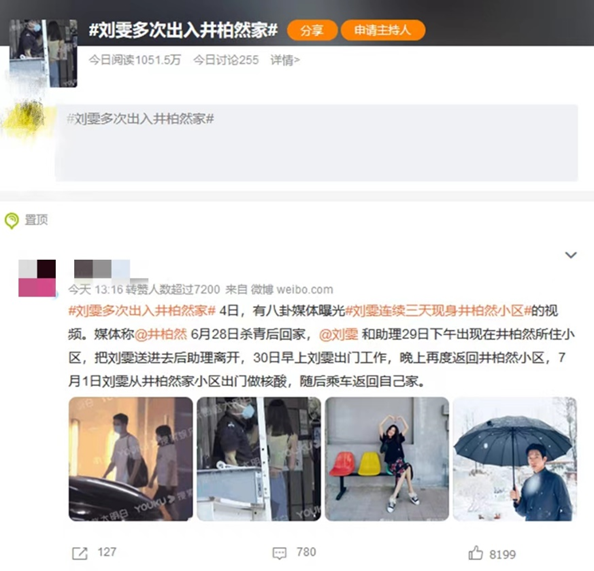594x571 pixels.
Task: Like the post with the thumbs-up icon
Action: click(476, 553)
